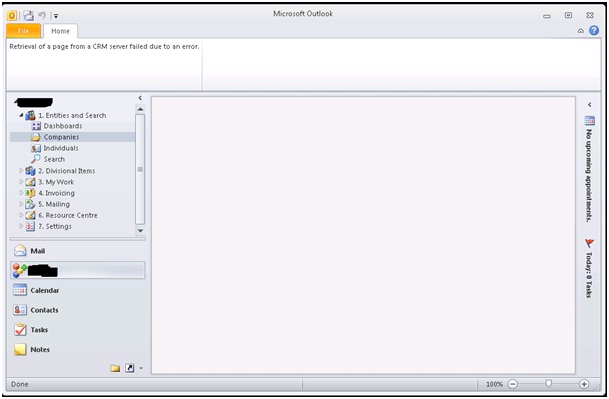
Task: Click the folder tree scroll down arrow
Action: pos(140,231)
